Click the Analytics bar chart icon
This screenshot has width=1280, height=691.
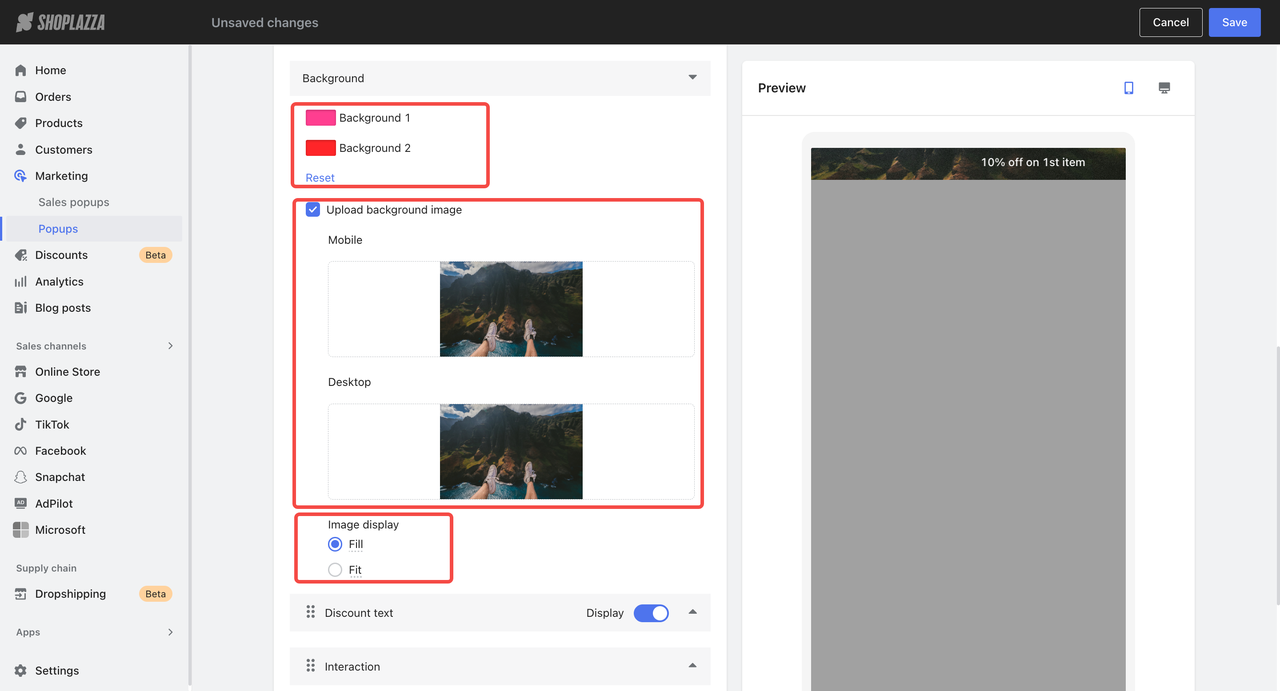21,282
